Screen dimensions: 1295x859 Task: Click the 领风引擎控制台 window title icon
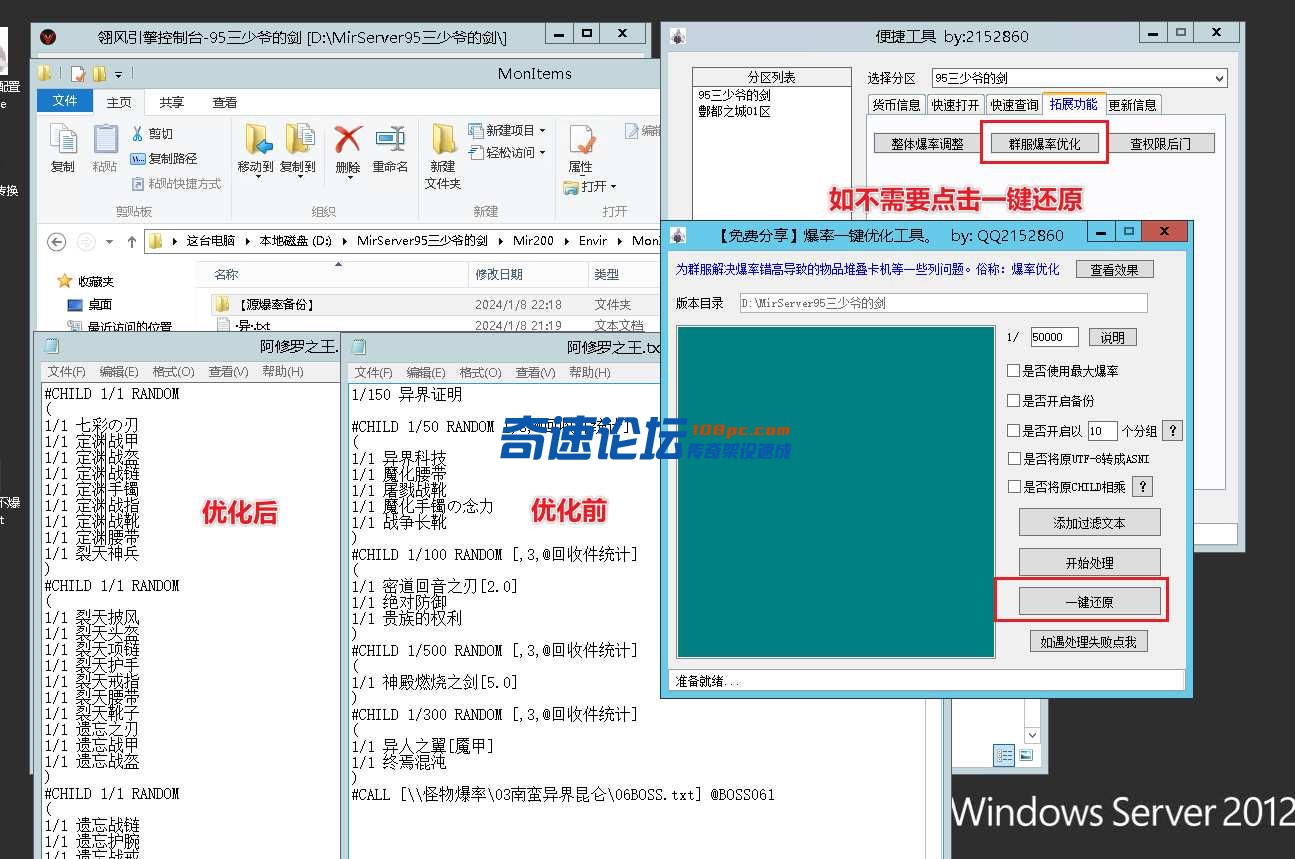click(47, 37)
